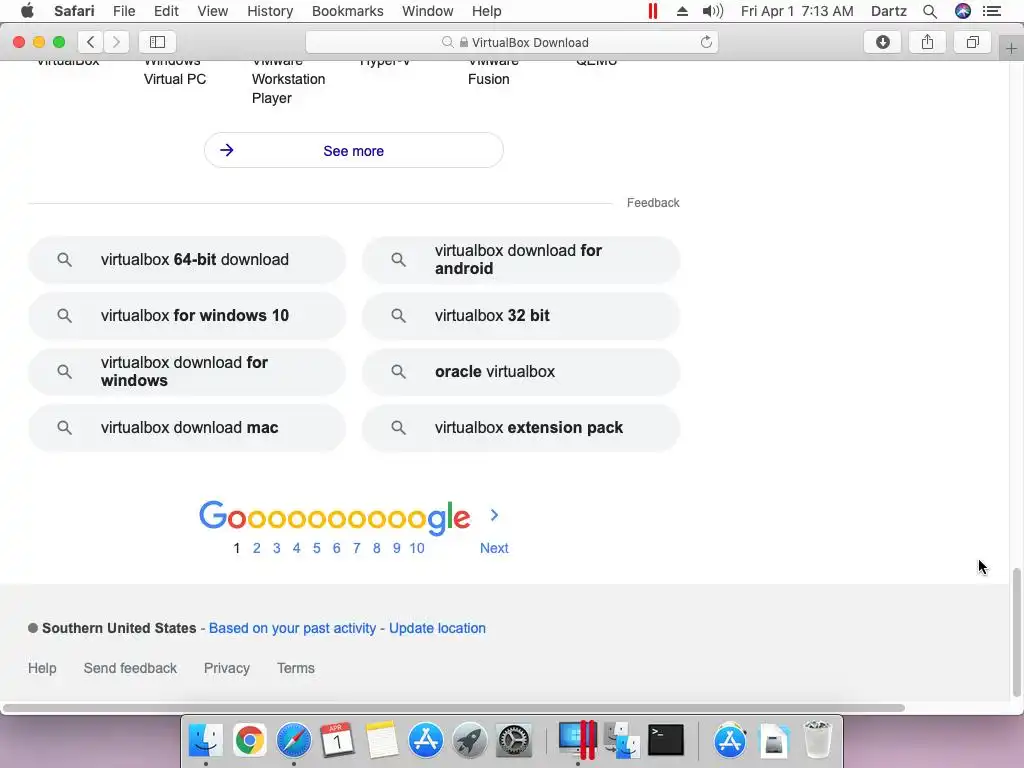Toggle the Safari sidebar button
Image resolution: width=1024 pixels, height=768 pixels.
[157, 42]
